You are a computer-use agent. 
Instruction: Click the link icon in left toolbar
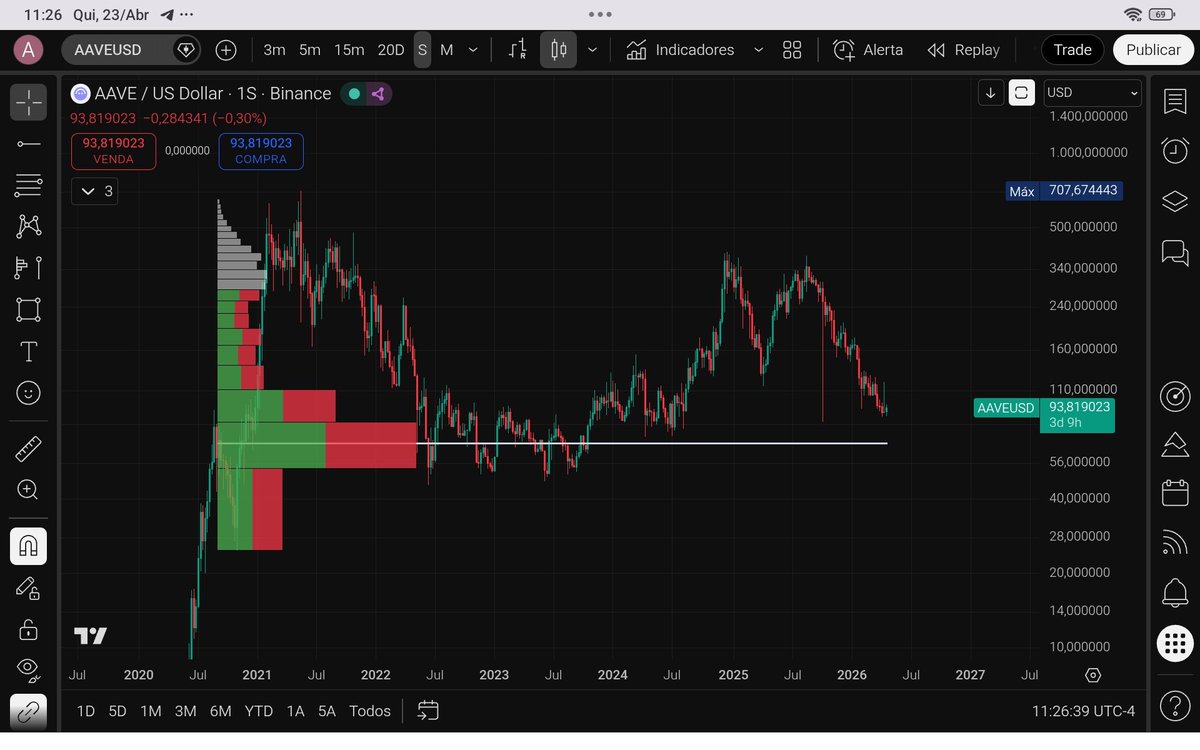(x=29, y=711)
